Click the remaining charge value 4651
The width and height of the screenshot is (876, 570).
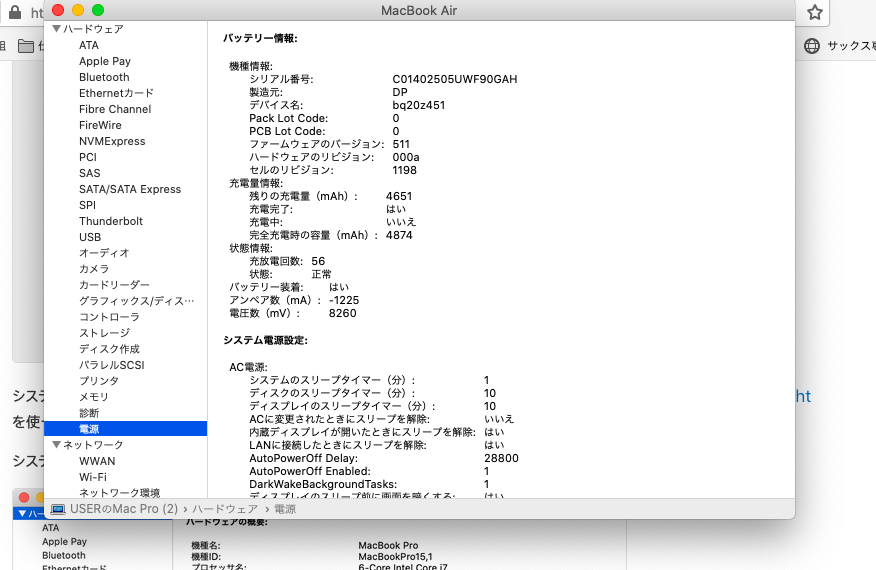tap(399, 196)
